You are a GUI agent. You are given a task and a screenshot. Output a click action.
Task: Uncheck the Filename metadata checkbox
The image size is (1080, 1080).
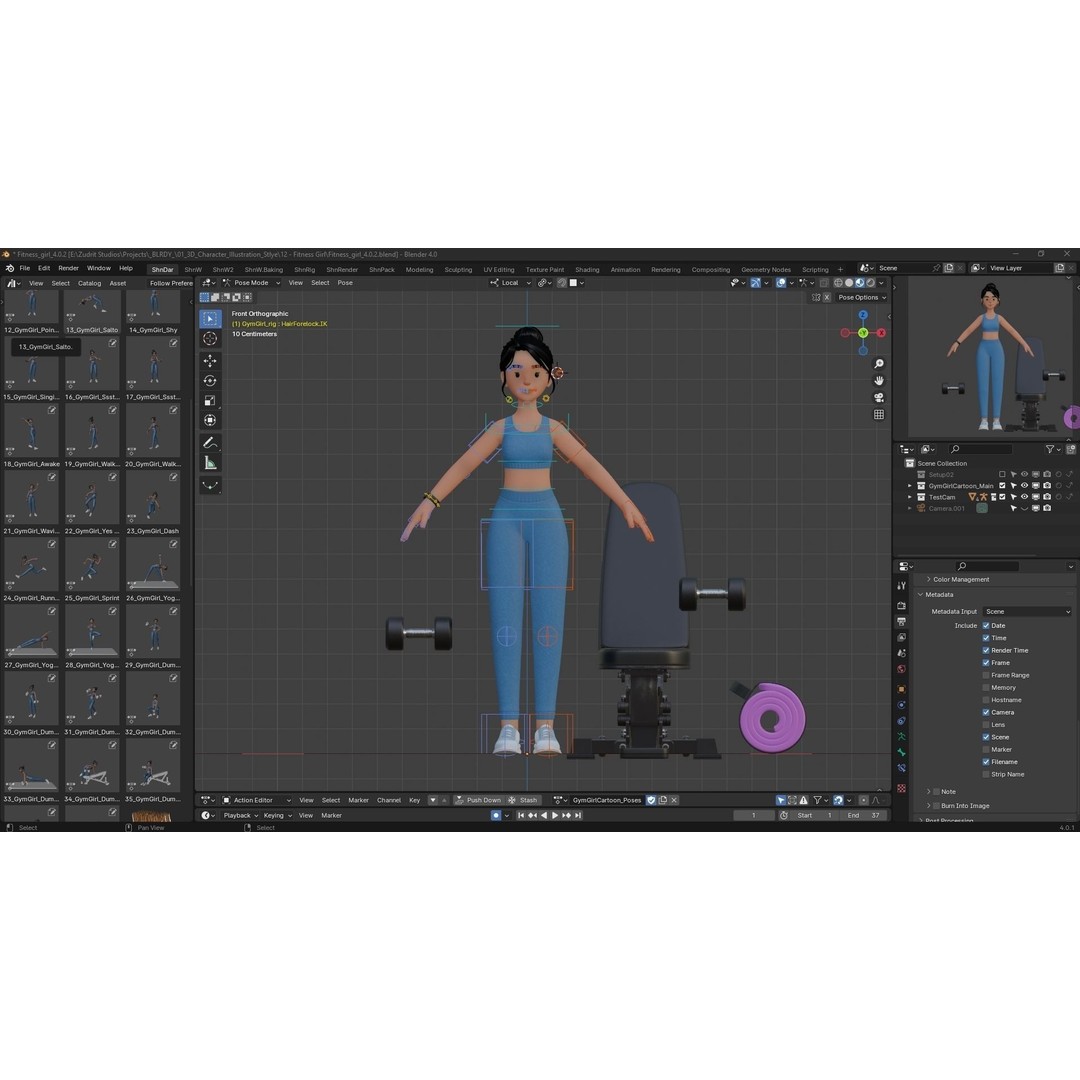click(x=986, y=762)
